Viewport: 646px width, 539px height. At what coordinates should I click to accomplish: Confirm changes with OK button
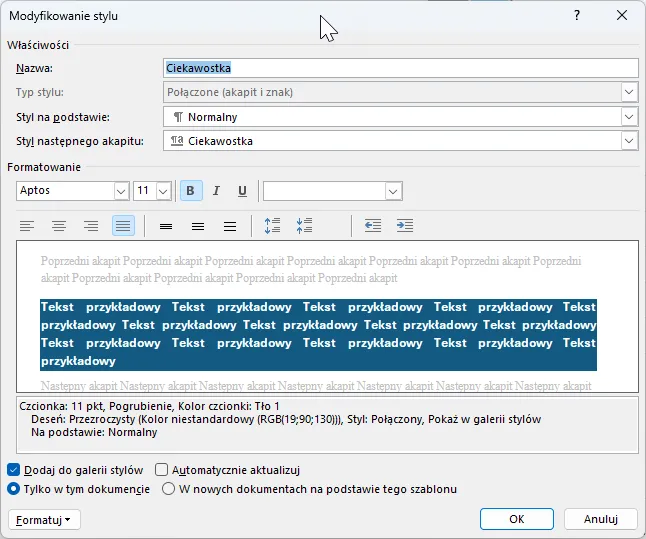[x=516, y=519]
